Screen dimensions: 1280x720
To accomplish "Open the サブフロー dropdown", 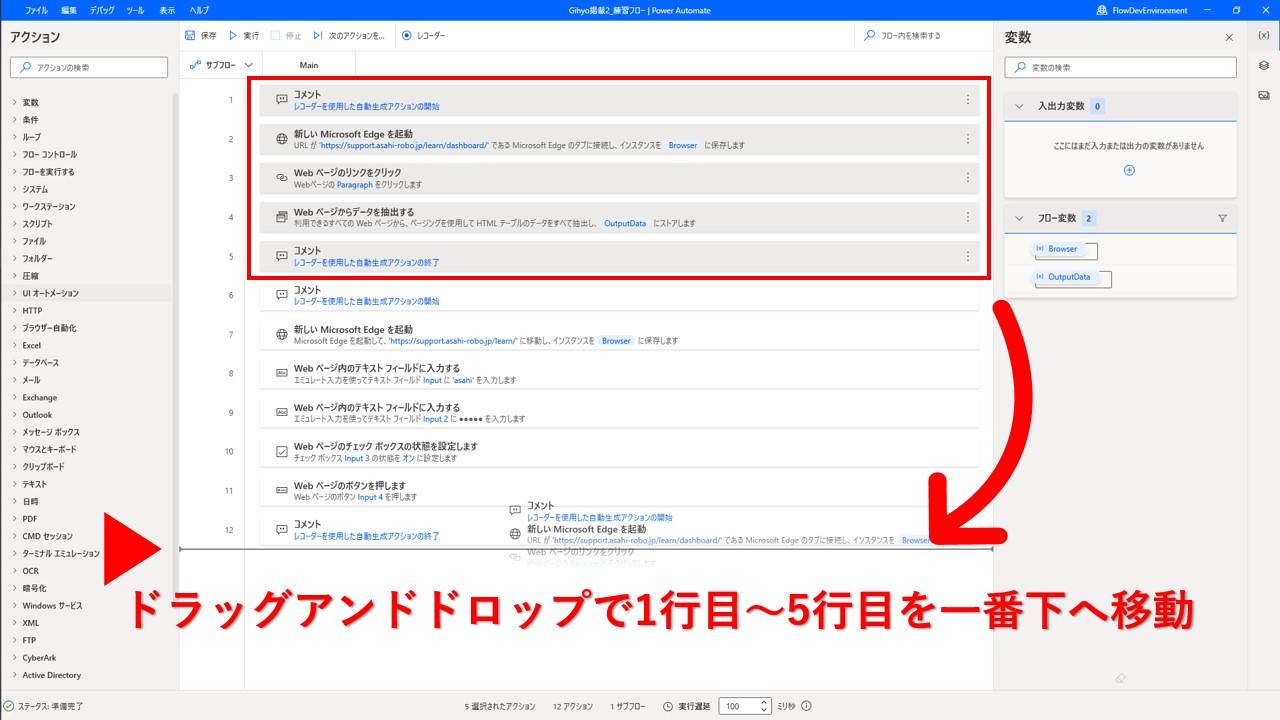I will click(x=221, y=65).
